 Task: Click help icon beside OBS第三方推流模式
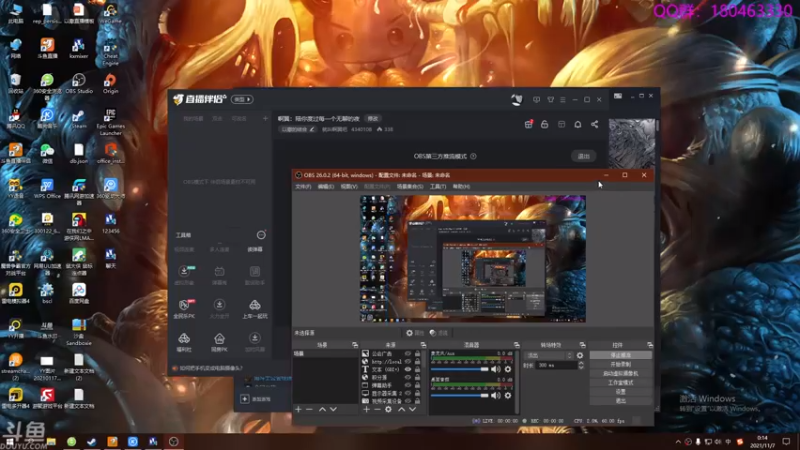pyautogui.click(x=473, y=156)
